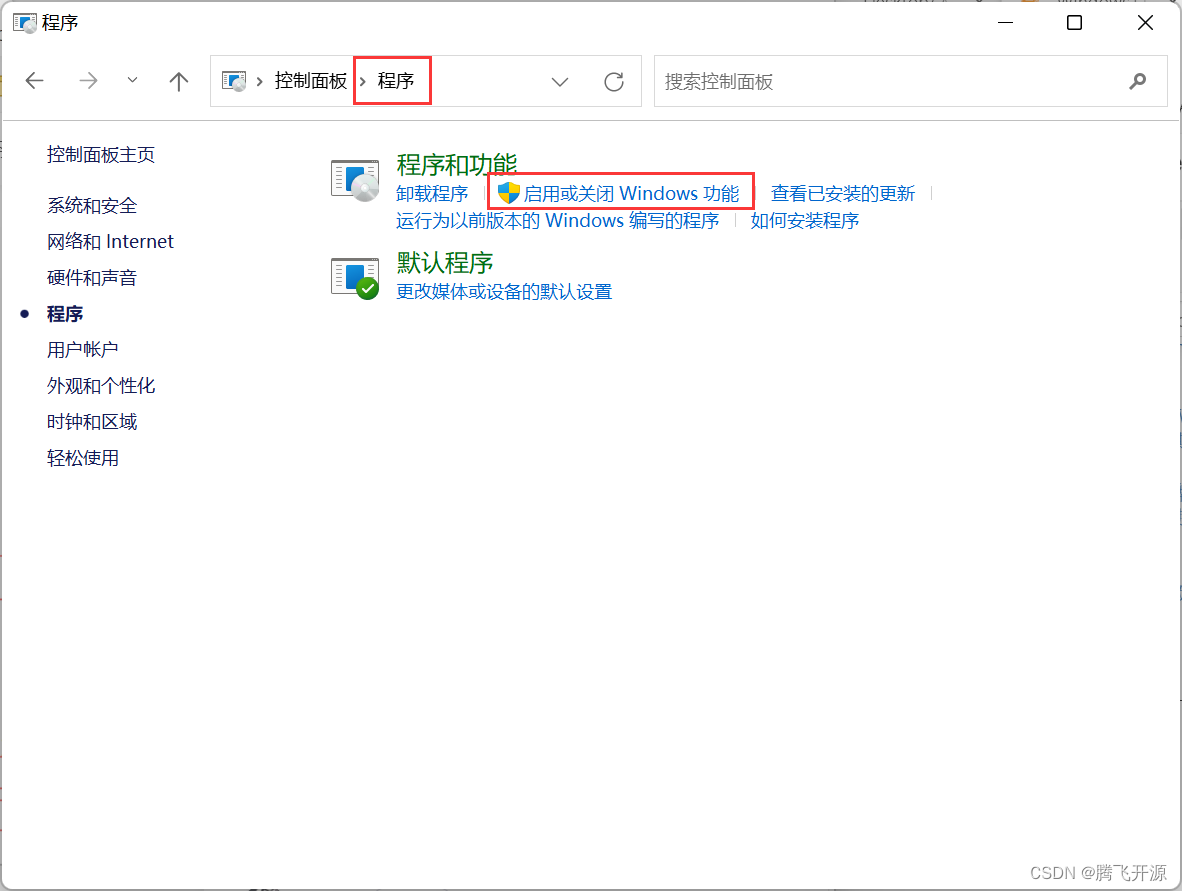Click the Control Panel icon in address bar
The image size is (1182, 891).
234,81
